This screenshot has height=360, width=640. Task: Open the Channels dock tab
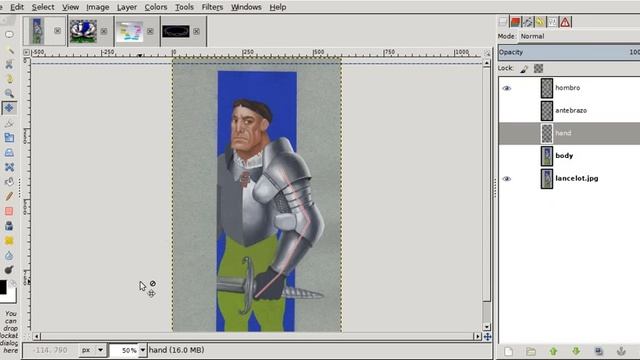[515, 22]
